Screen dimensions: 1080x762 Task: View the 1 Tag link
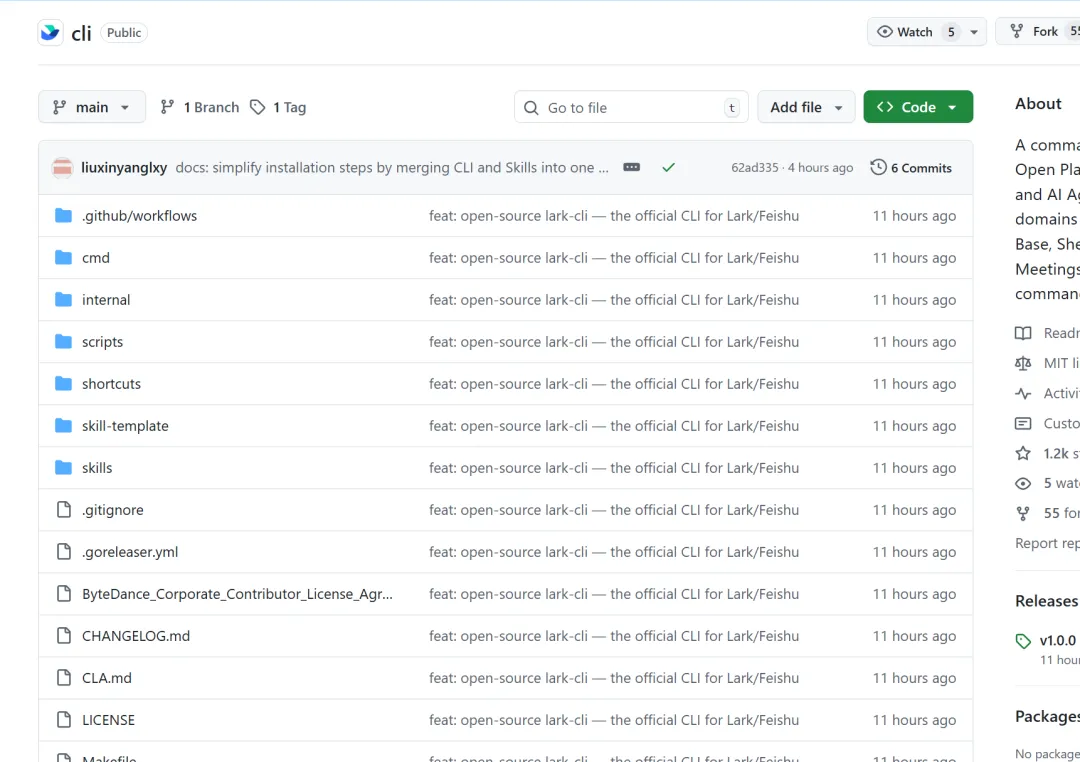(x=278, y=107)
